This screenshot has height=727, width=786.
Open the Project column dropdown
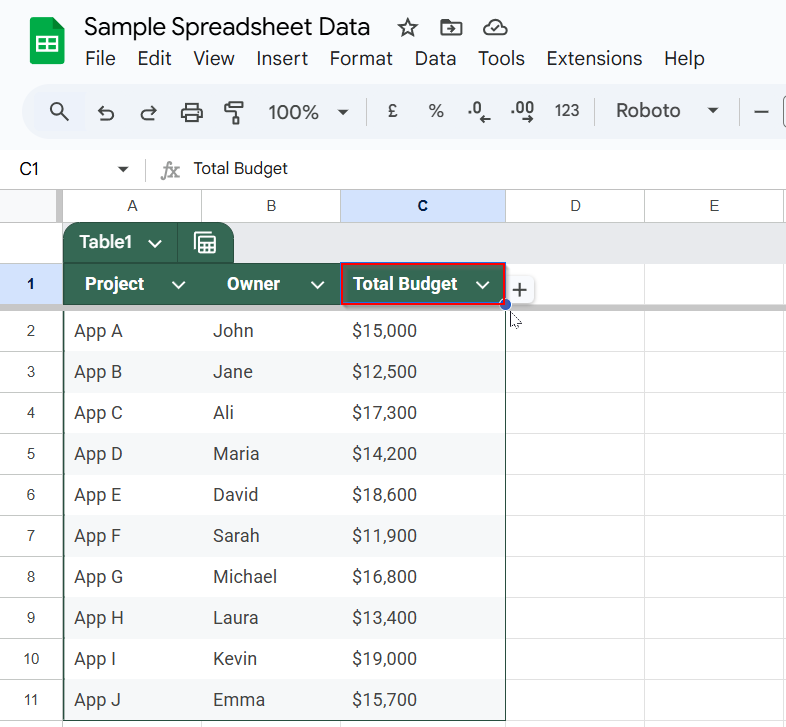tap(178, 285)
